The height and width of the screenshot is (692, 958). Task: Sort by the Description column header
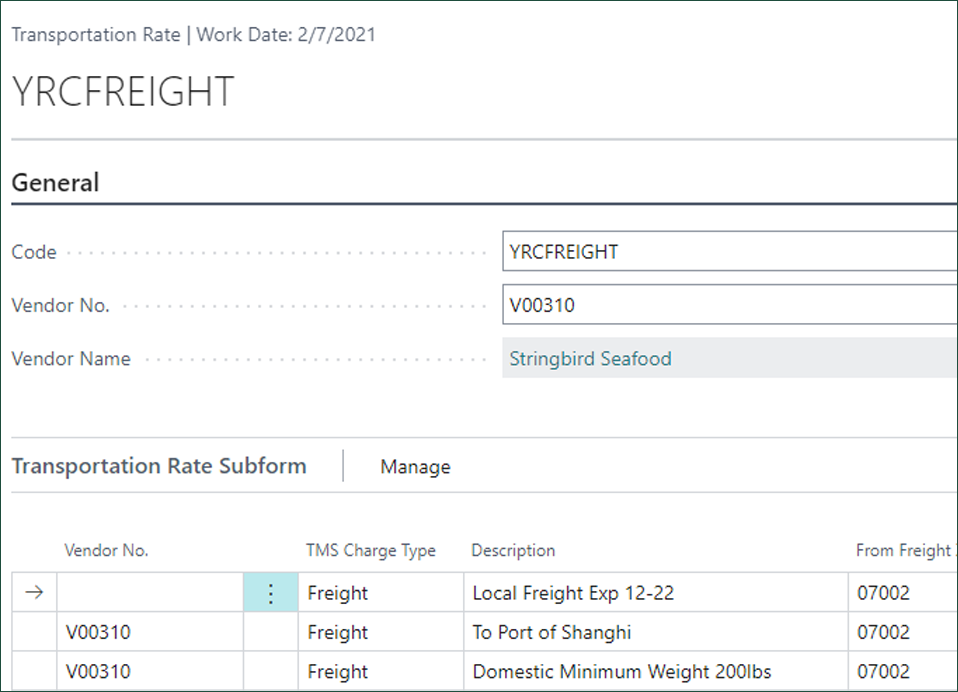[513, 550]
